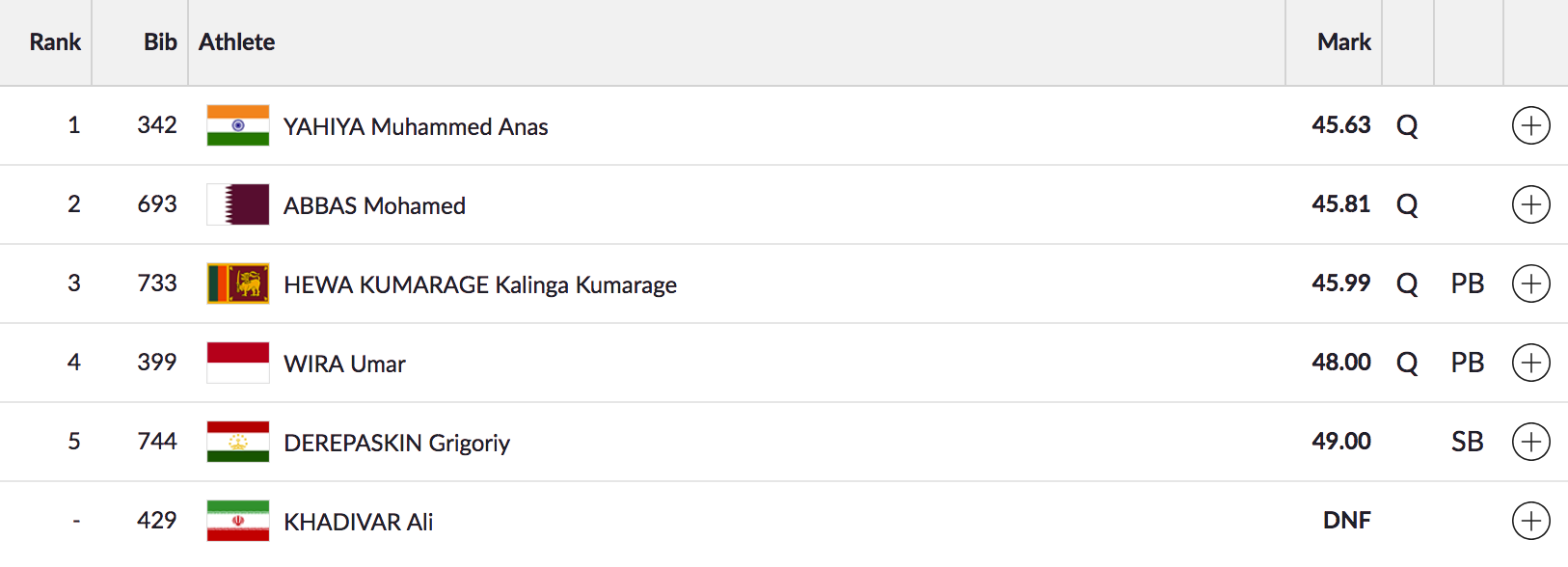The height and width of the screenshot is (567, 1568).
Task: Click the Indonesia flag icon
Action: click(238, 363)
